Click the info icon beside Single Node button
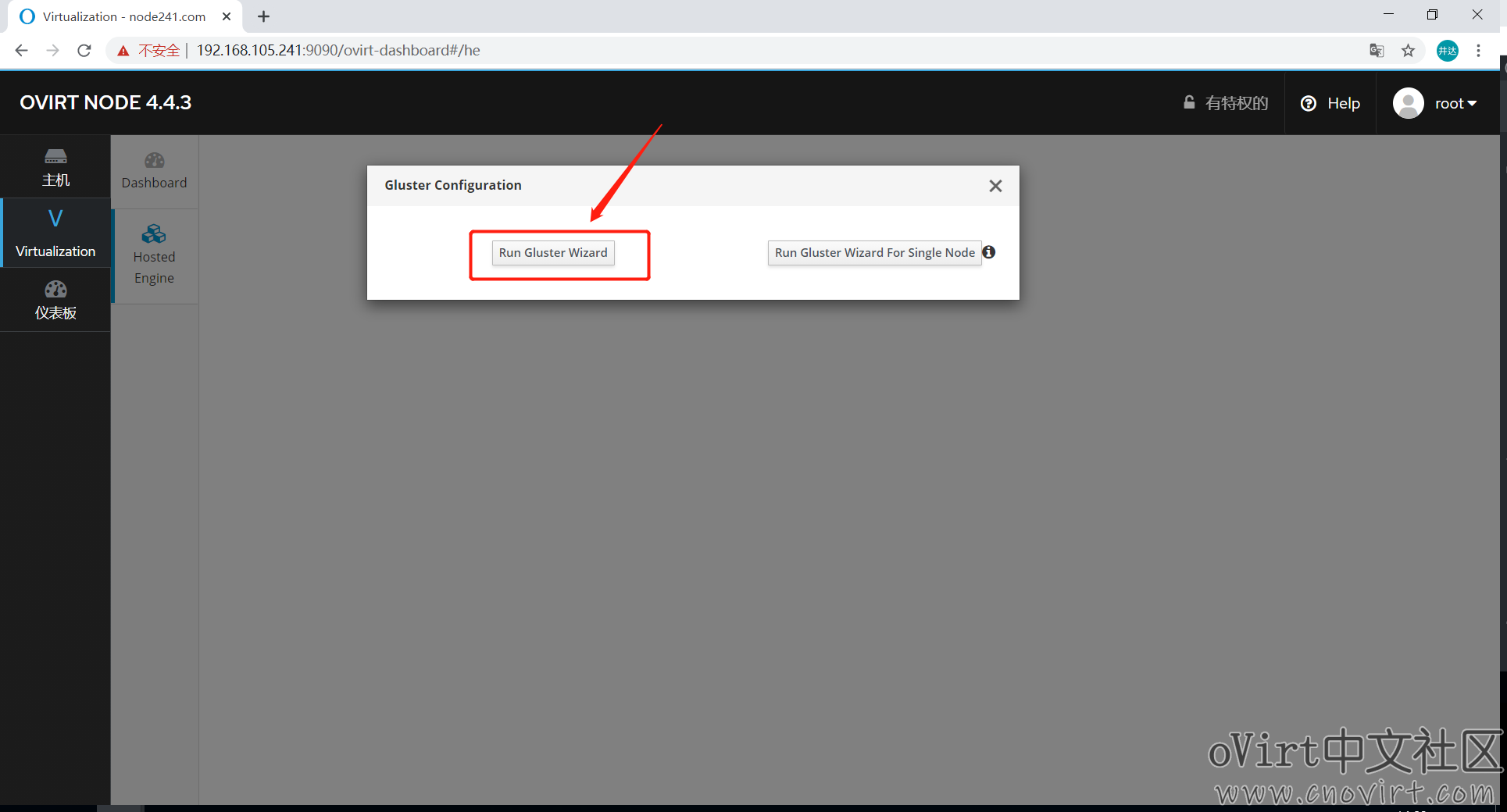The image size is (1507, 812). click(x=989, y=252)
